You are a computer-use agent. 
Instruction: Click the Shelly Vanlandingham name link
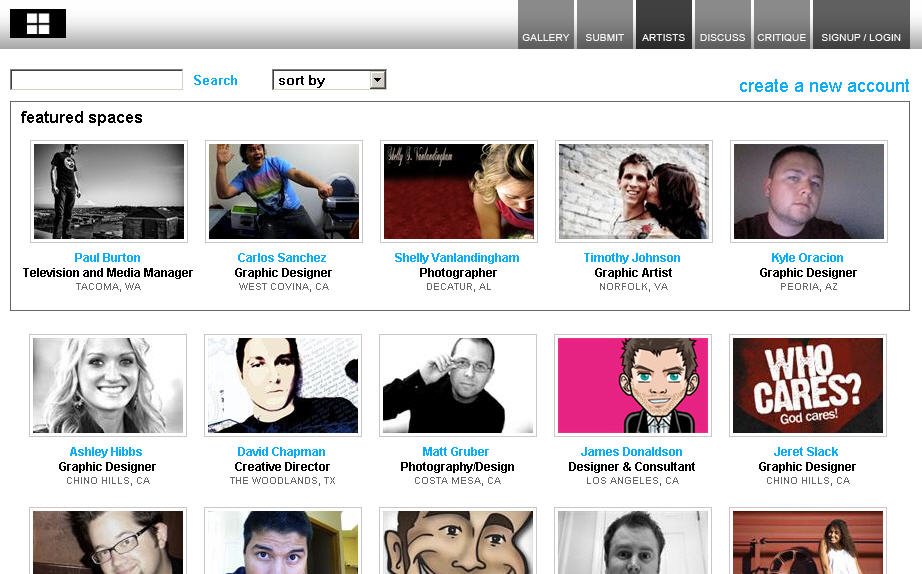point(457,258)
